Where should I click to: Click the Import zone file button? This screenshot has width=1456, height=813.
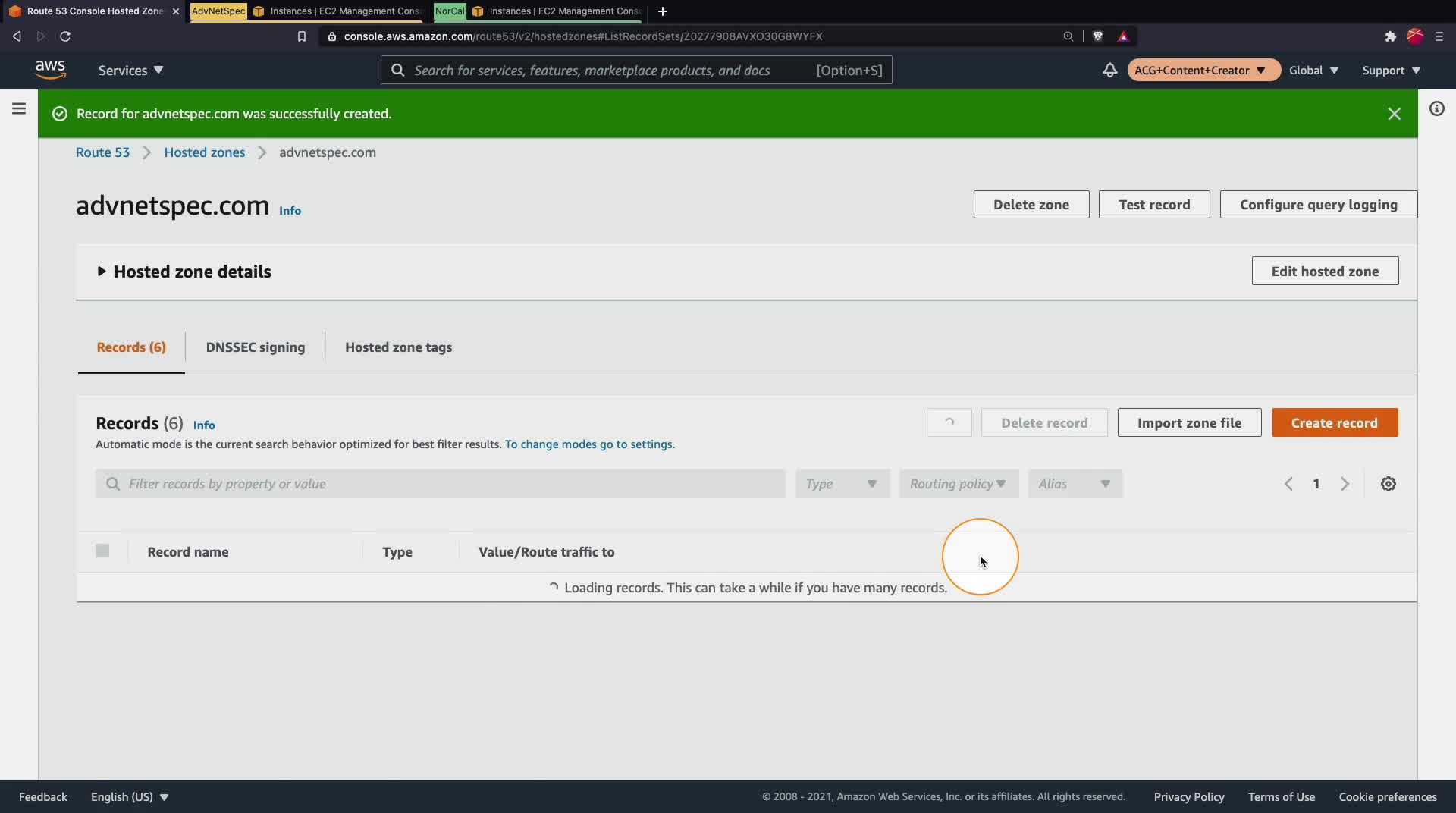coord(1189,422)
